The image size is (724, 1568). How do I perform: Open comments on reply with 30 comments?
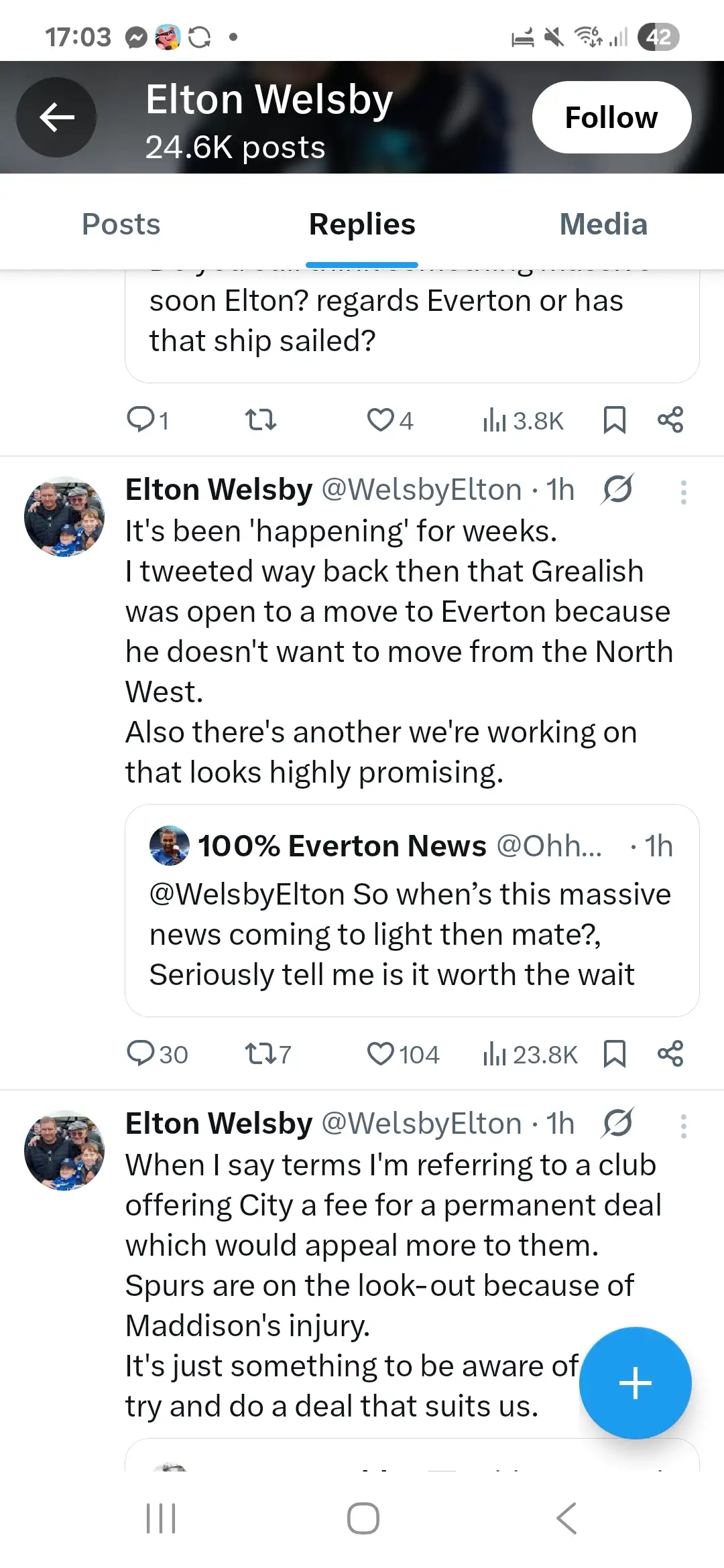pyautogui.click(x=141, y=1054)
